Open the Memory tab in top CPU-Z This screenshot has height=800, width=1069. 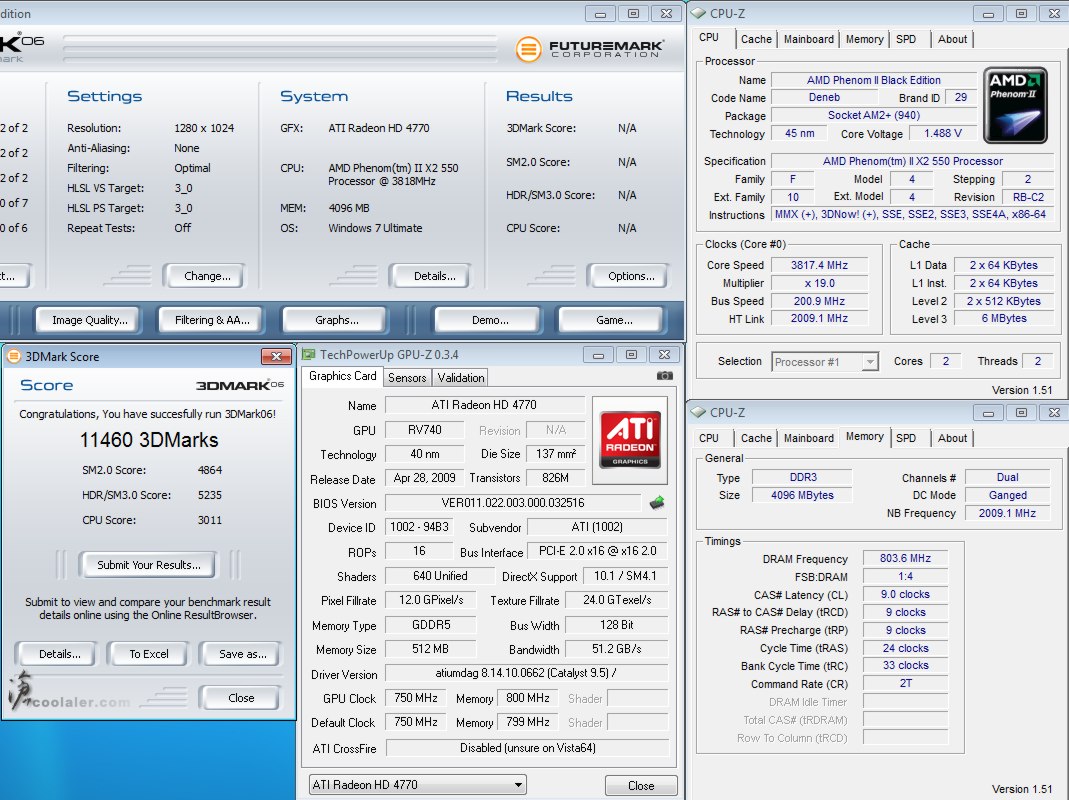[x=864, y=39]
